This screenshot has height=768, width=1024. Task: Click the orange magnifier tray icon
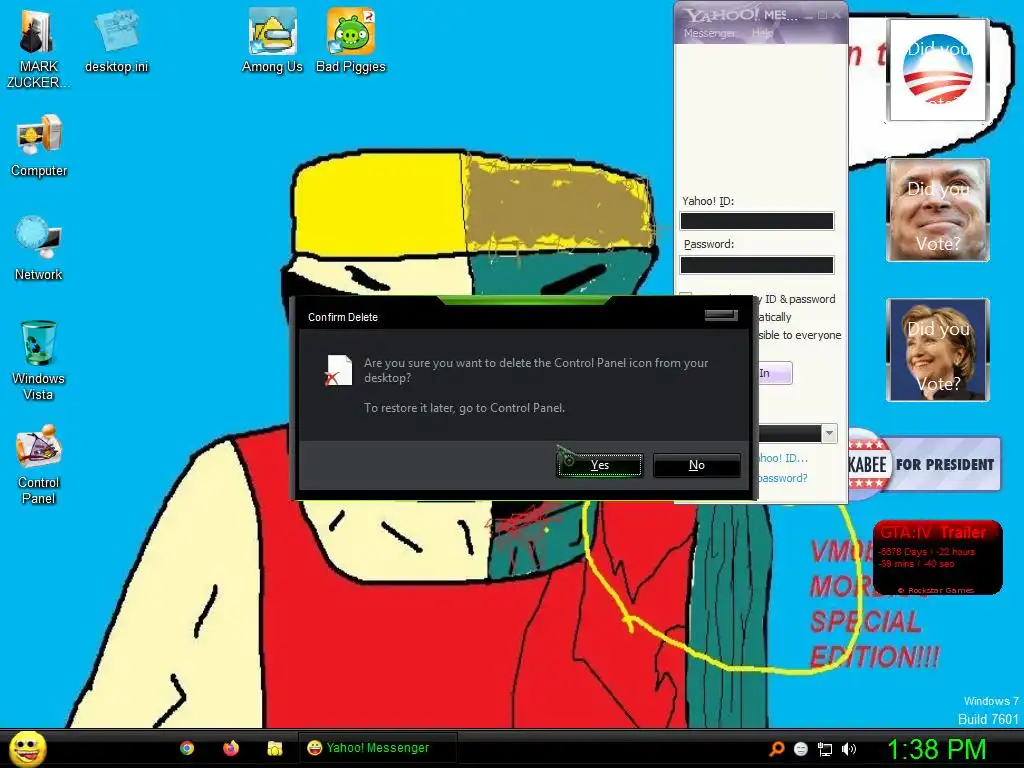(776, 749)
